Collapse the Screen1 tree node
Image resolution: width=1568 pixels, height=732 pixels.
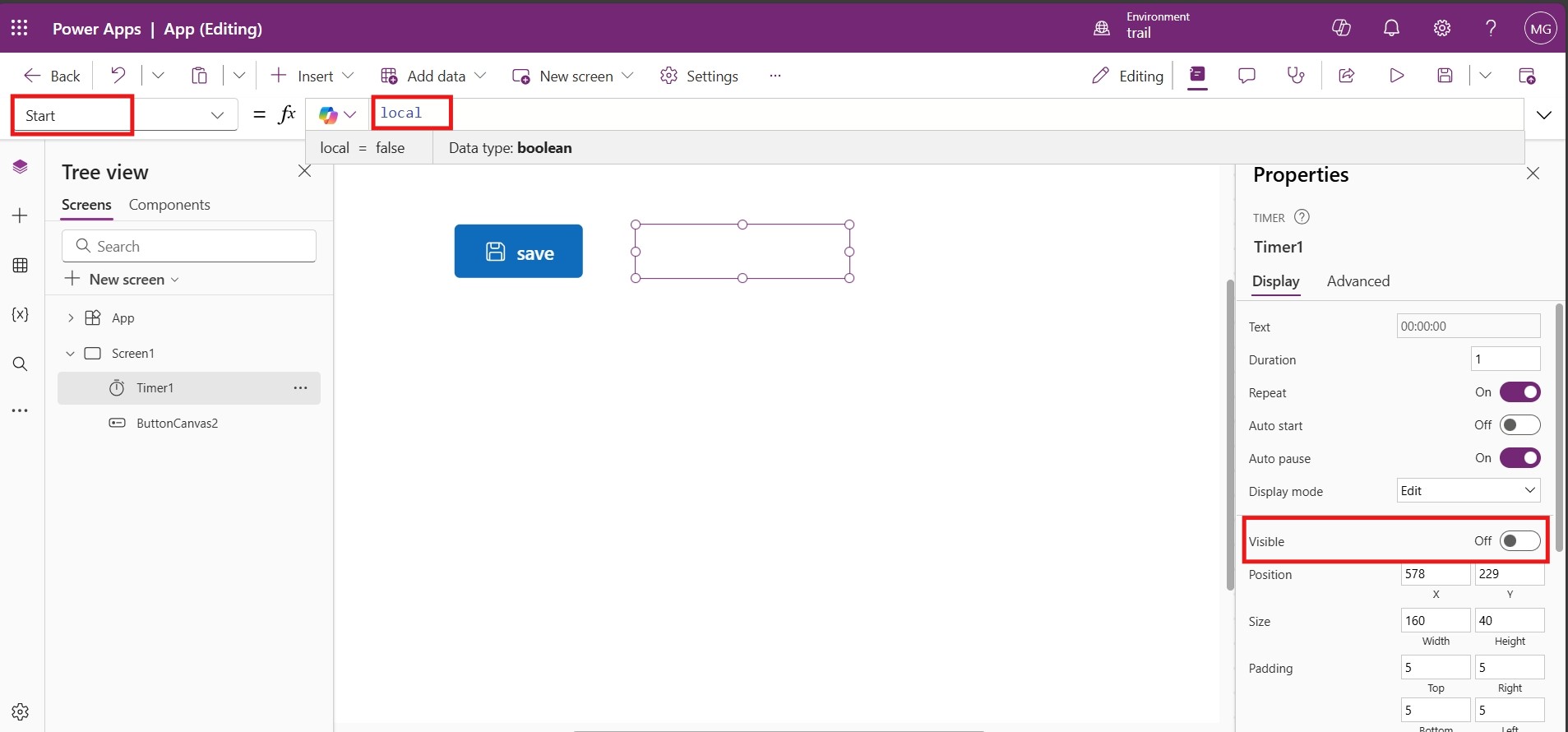point(71,354)
